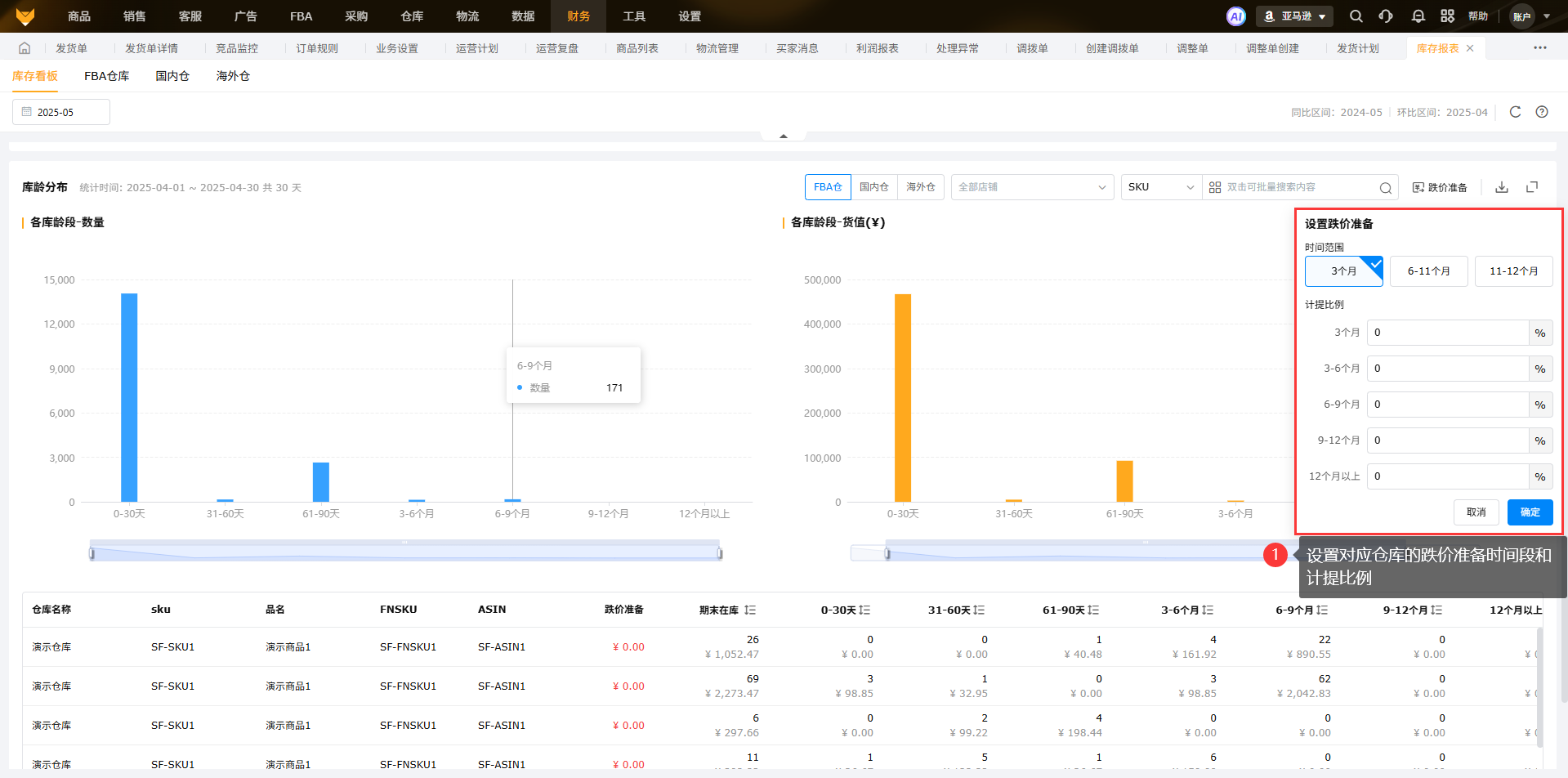Click the download export icon
The image size is (1568, 778).
[1502, 187]
